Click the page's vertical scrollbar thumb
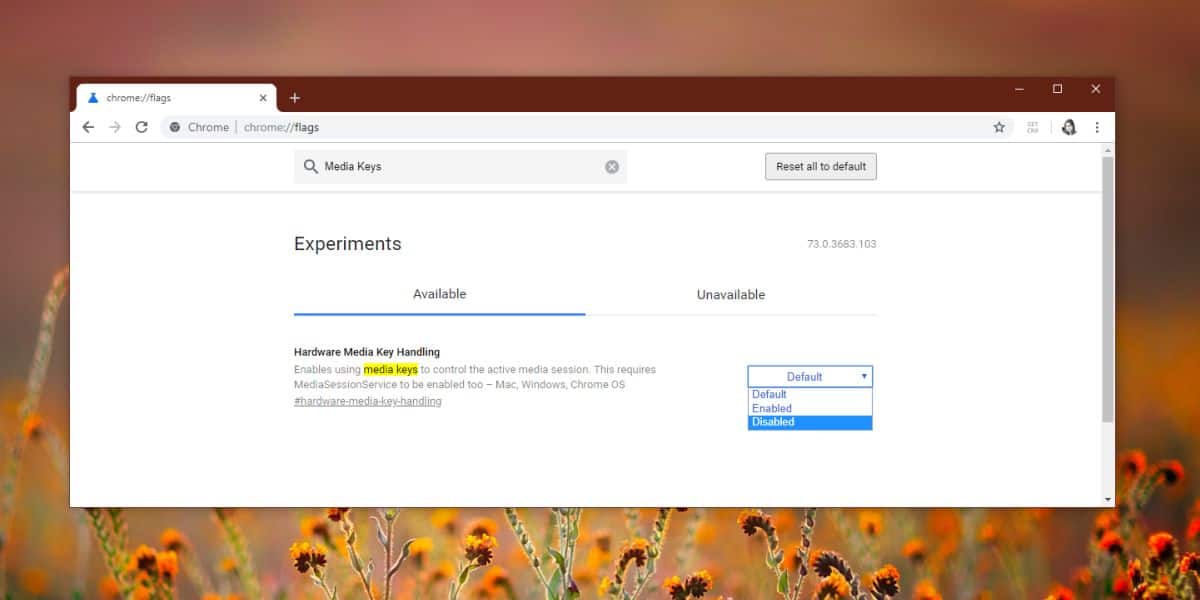Viewport: 1200px width, 600px height. coord(1107,288)
